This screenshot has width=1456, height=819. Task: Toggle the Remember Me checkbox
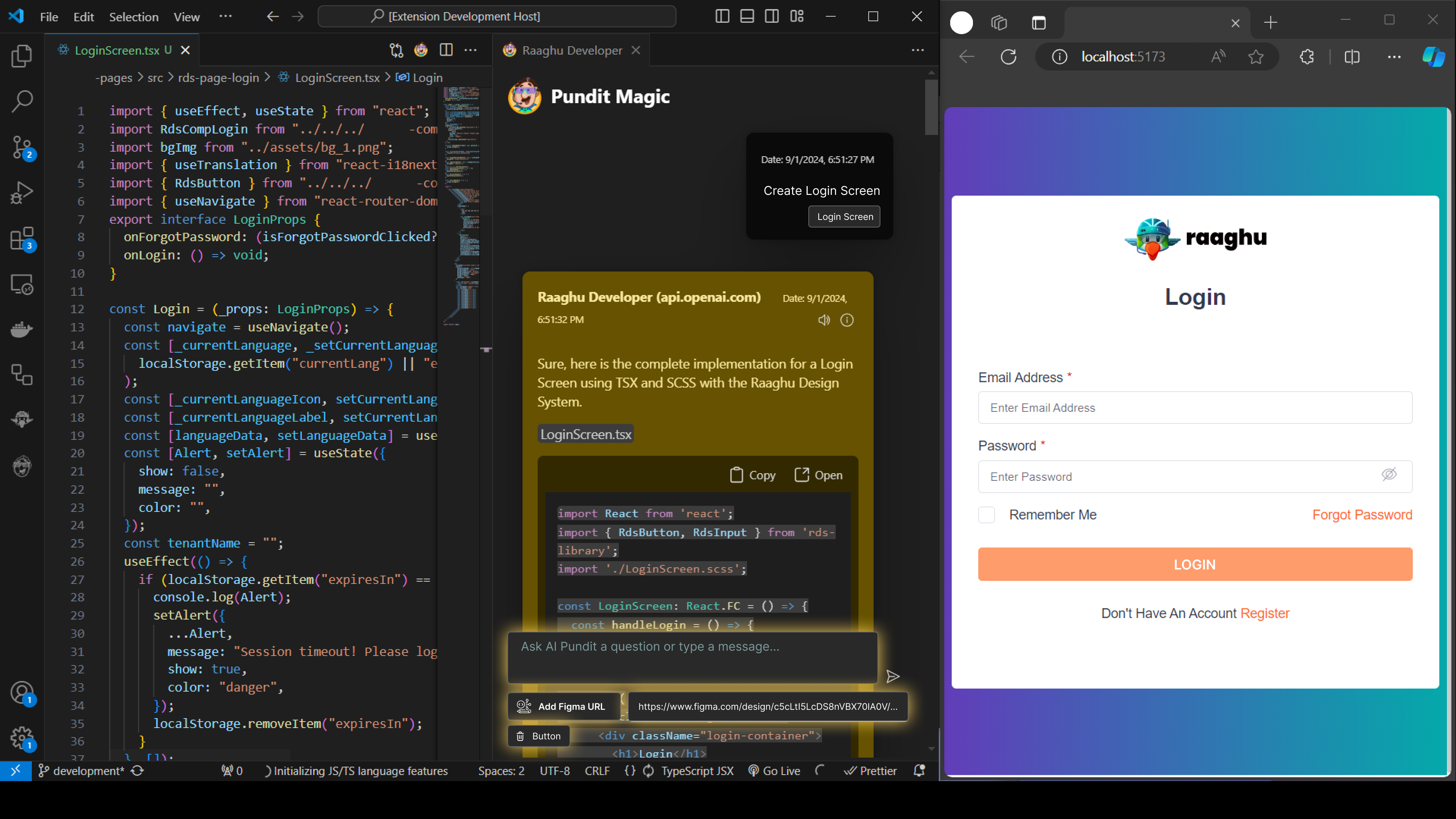pos(987,514)
